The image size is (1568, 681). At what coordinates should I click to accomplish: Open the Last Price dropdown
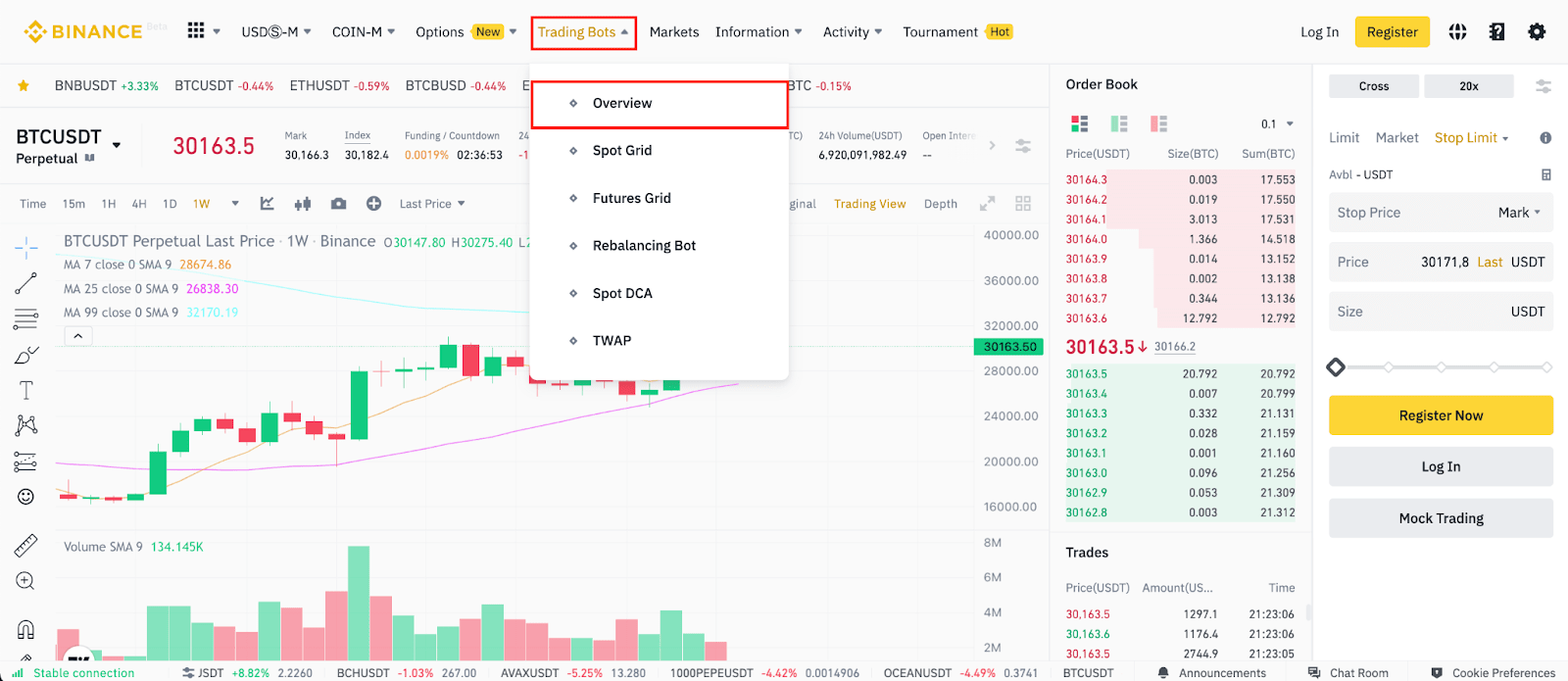pos(432,204)
